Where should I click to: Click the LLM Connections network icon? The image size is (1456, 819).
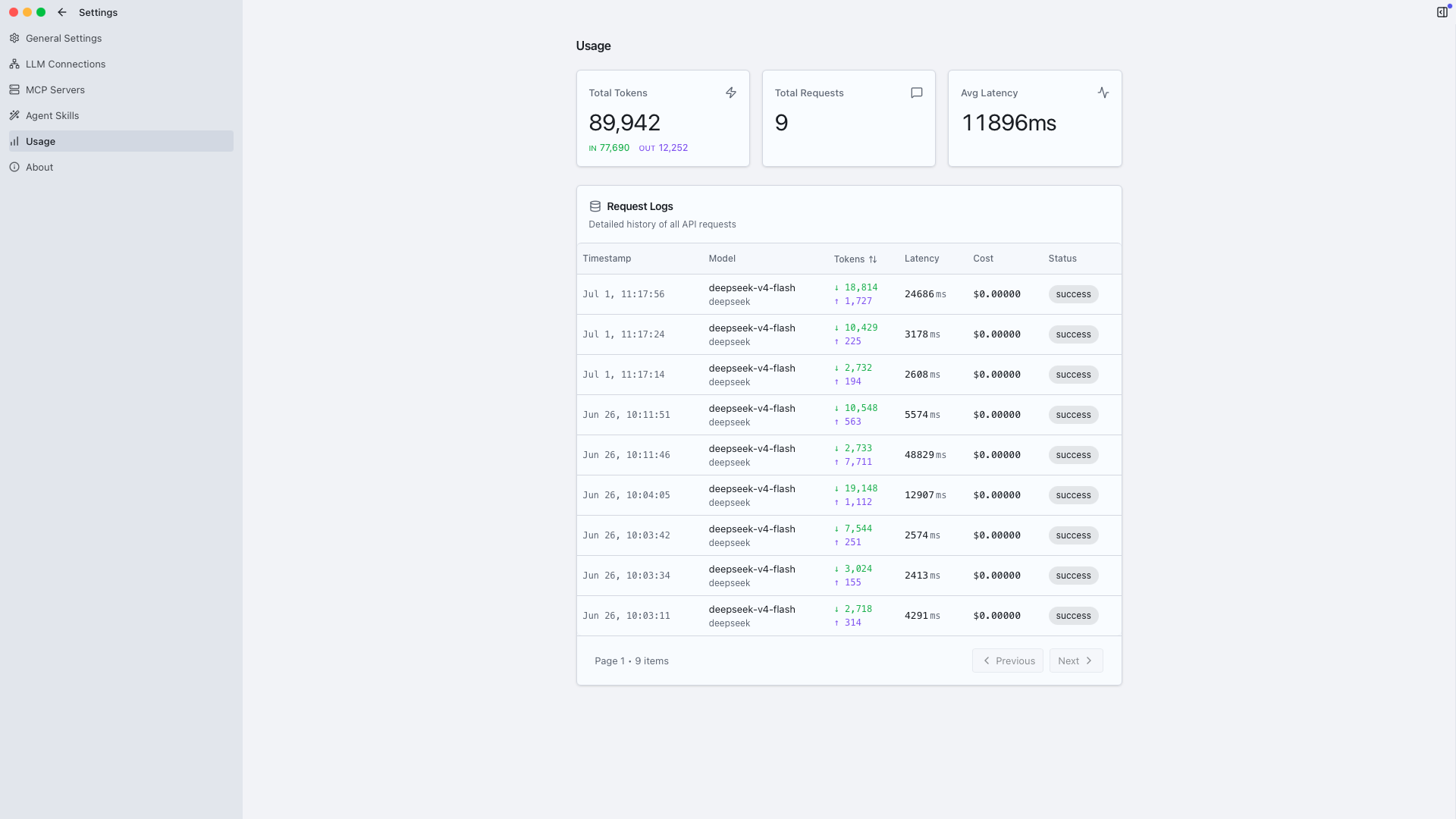[x=14, y=64]
